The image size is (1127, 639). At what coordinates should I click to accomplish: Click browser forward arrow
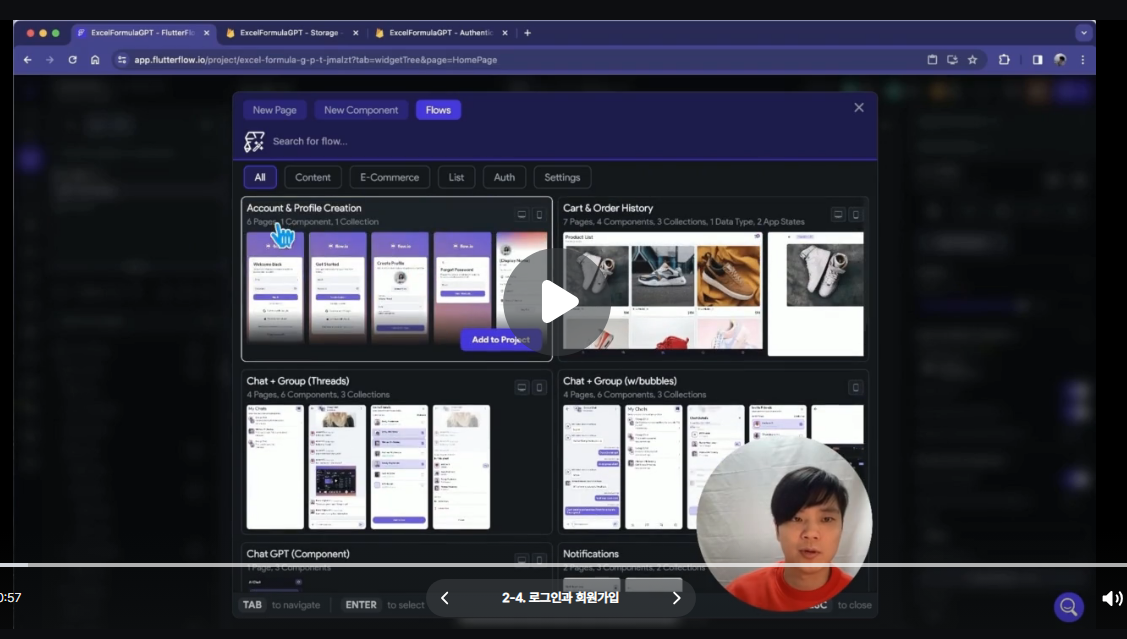click(50, 60)
